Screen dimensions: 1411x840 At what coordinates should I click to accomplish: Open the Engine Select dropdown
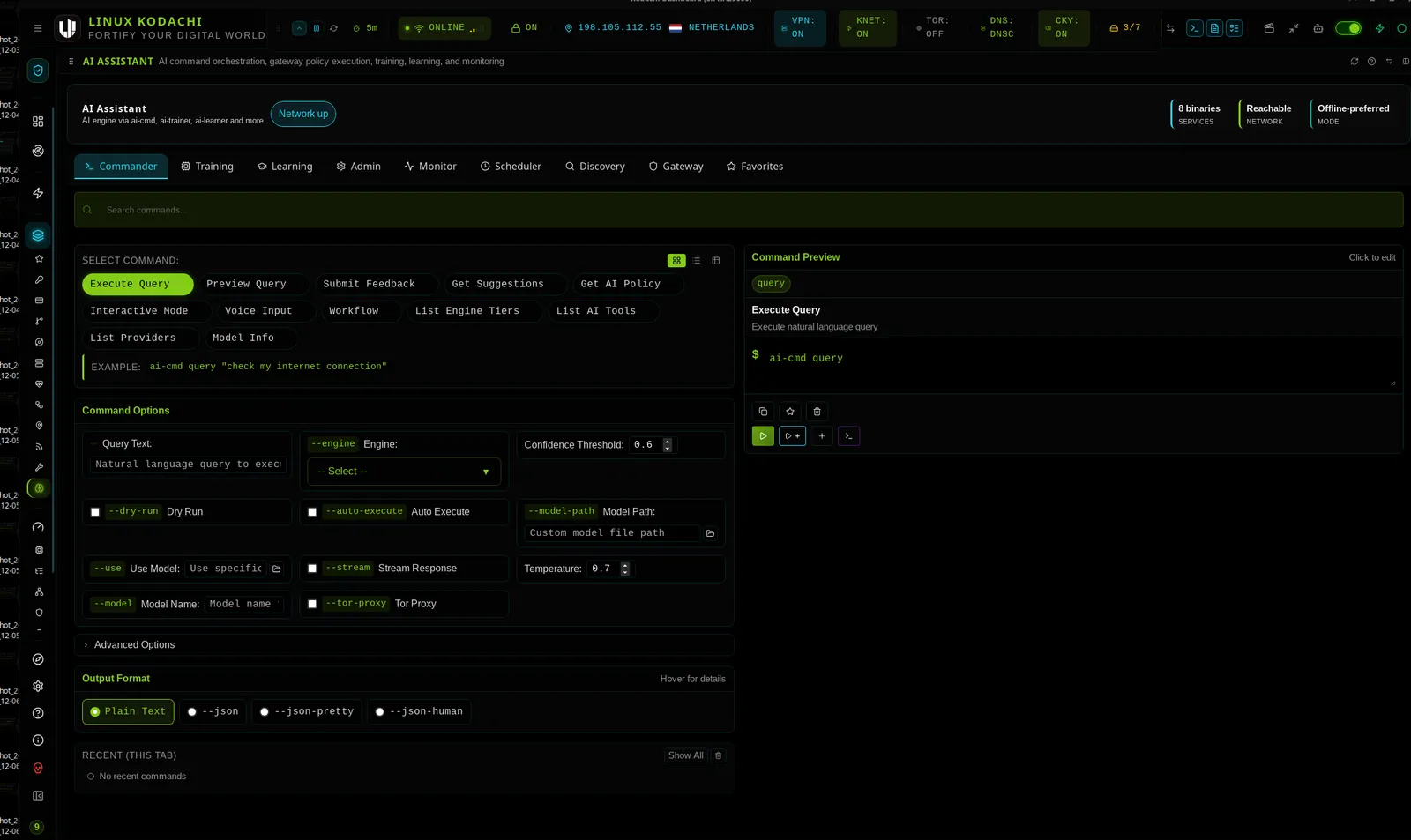tap(404, 472)
